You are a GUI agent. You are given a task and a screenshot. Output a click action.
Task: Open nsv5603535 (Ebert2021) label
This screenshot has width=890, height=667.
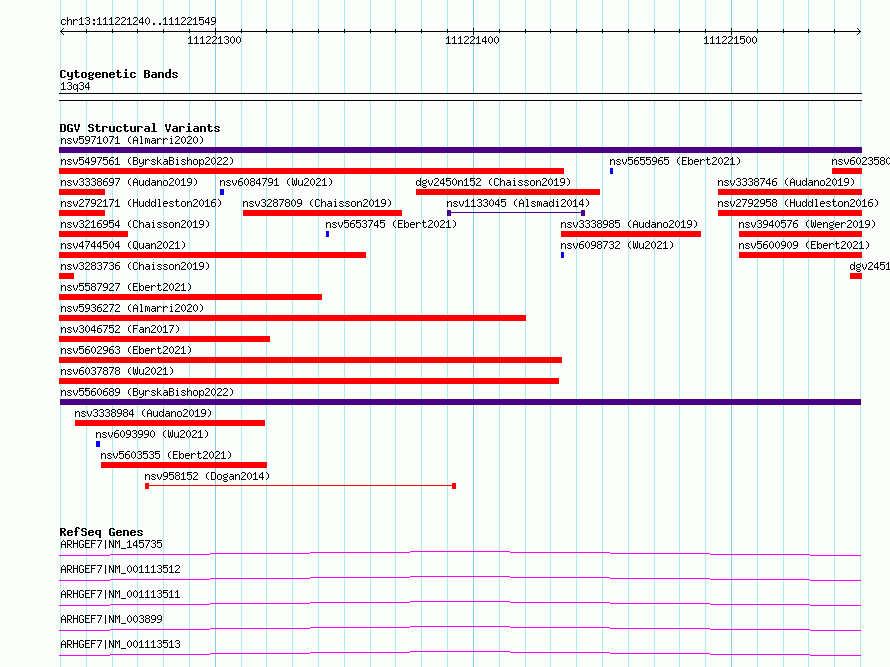[x=166, y=455]
